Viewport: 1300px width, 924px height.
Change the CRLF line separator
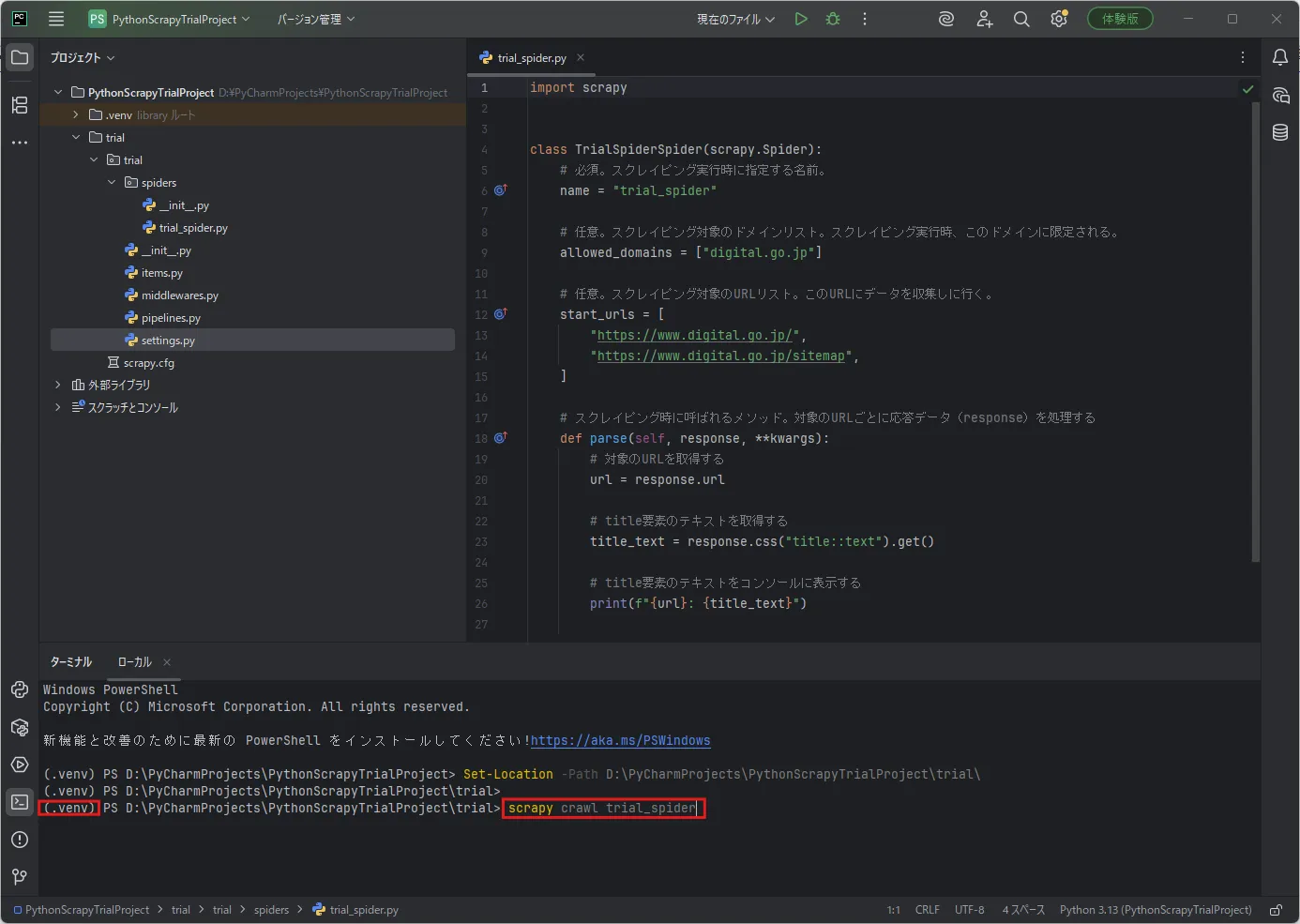928,910
